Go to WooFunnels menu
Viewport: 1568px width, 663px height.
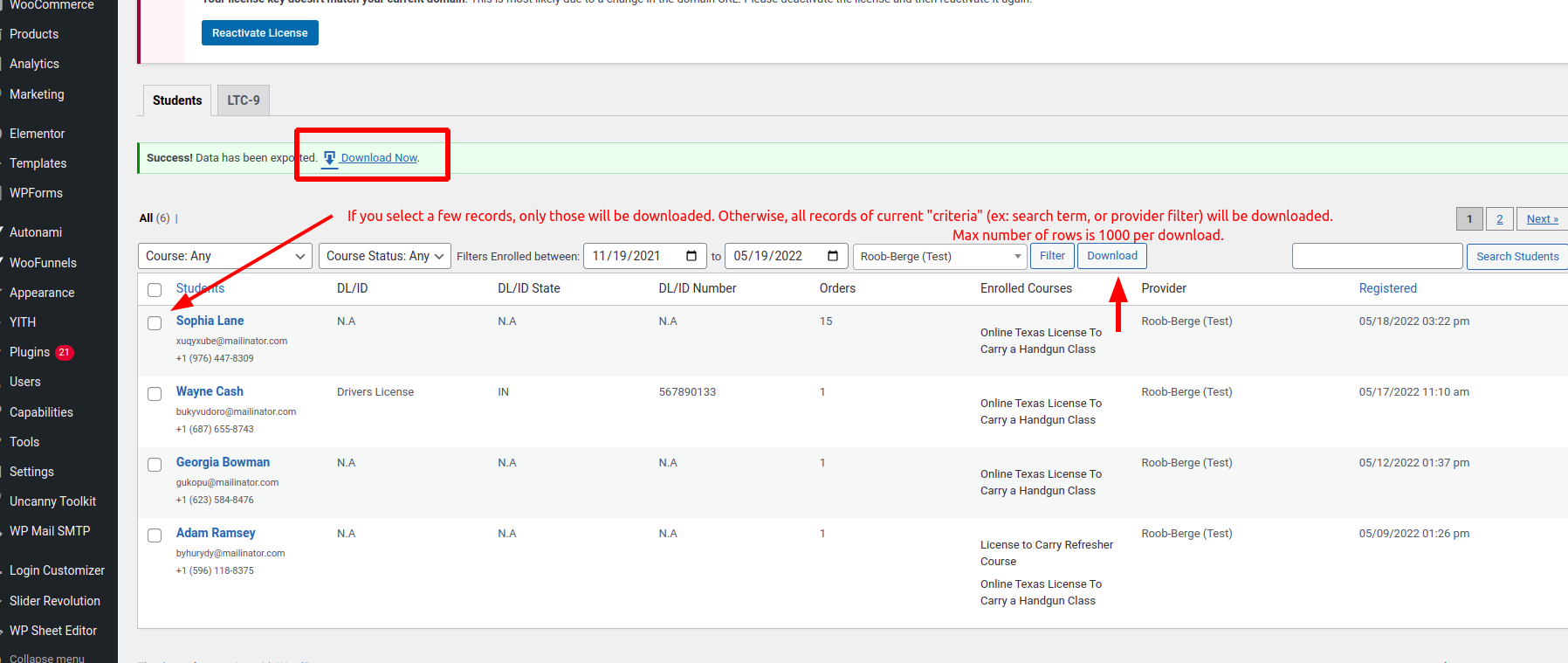44,263
